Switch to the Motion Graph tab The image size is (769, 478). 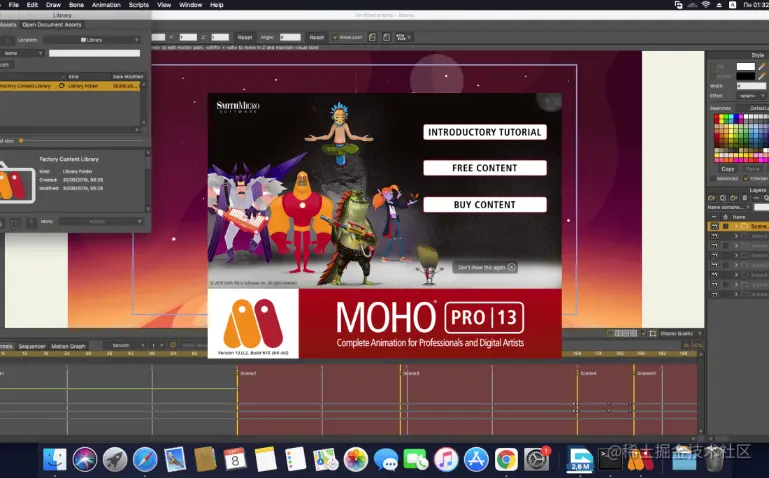68,346
